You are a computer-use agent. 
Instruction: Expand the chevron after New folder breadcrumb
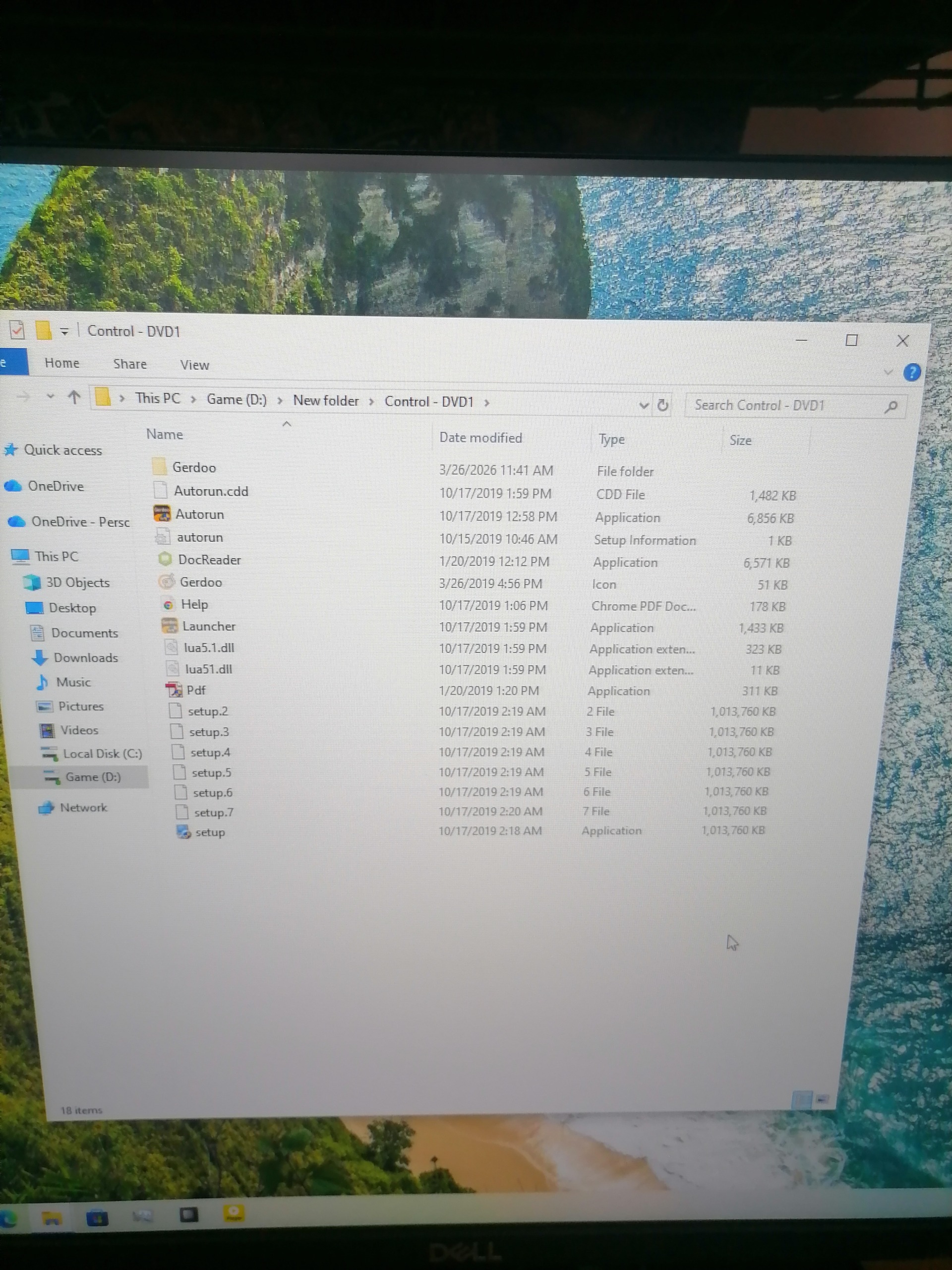[371, 401]
